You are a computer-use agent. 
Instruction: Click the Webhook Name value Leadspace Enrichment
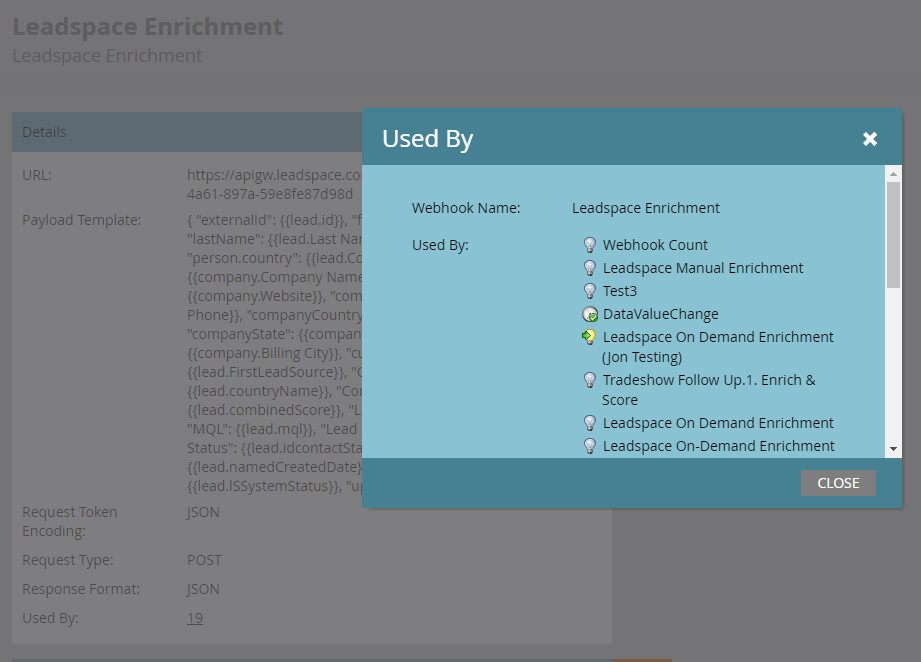coord(646,208)
